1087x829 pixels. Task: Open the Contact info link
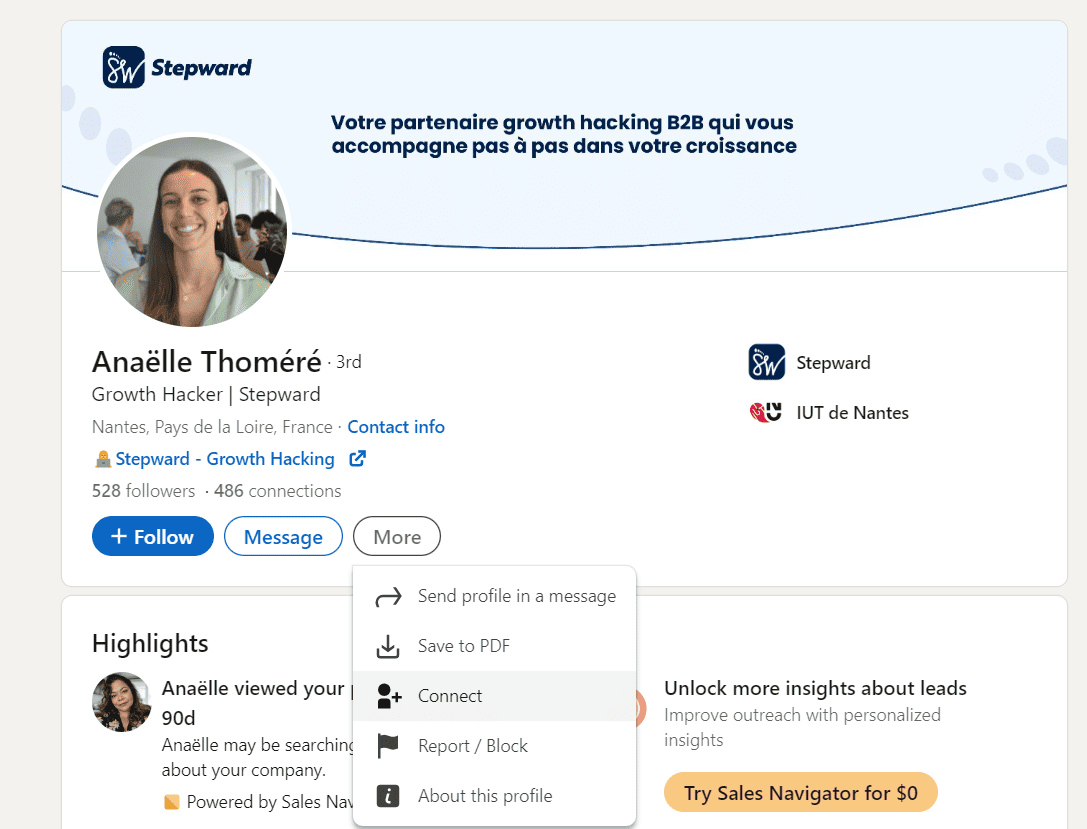(396, 427)
